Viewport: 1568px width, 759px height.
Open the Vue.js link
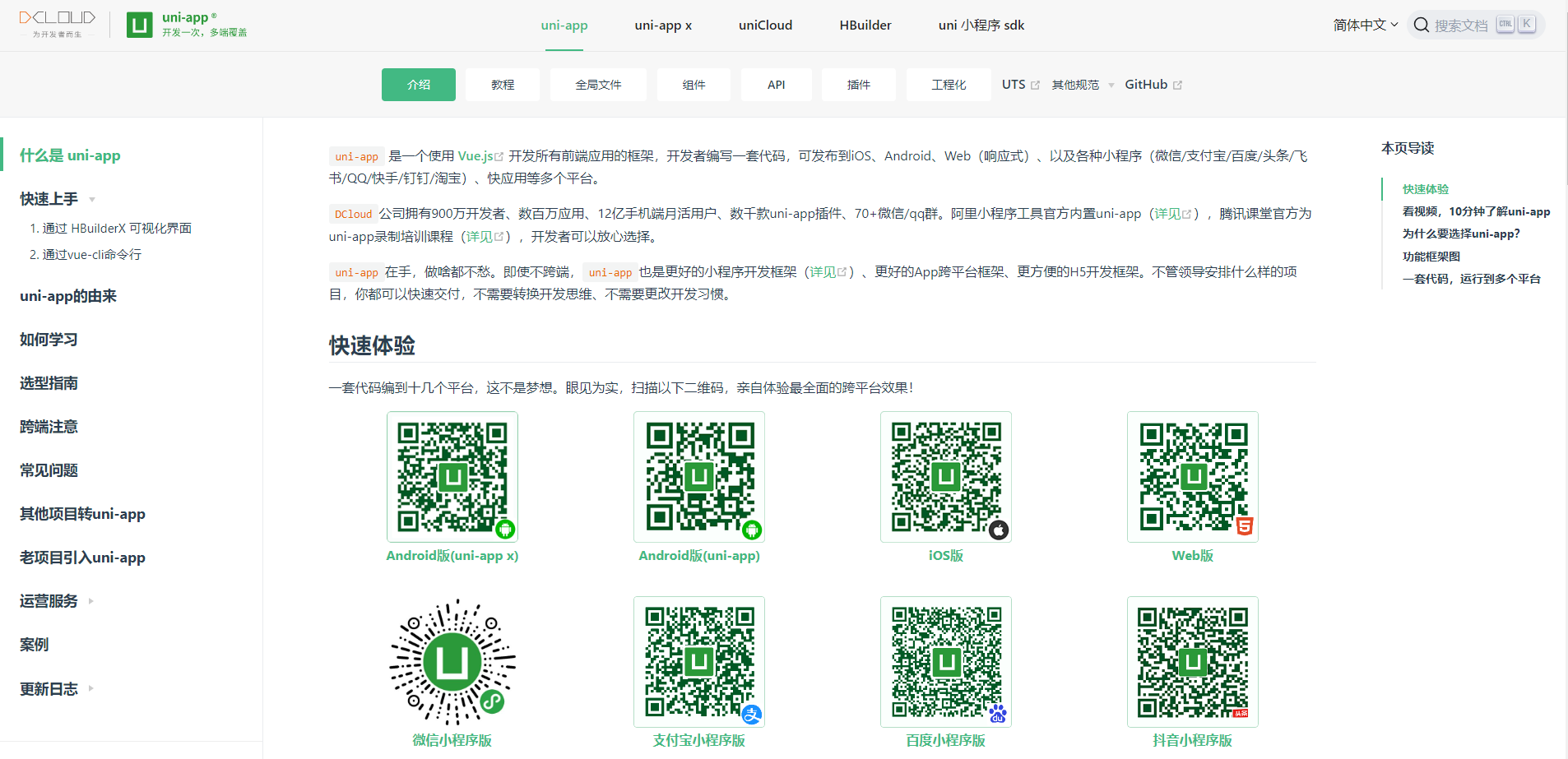[x=477, y=155]
